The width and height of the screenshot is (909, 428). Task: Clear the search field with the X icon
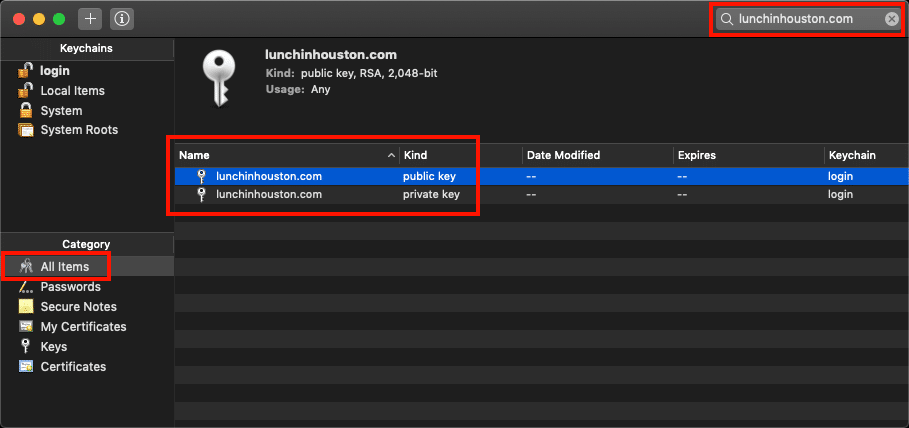(x=891, y=19)
